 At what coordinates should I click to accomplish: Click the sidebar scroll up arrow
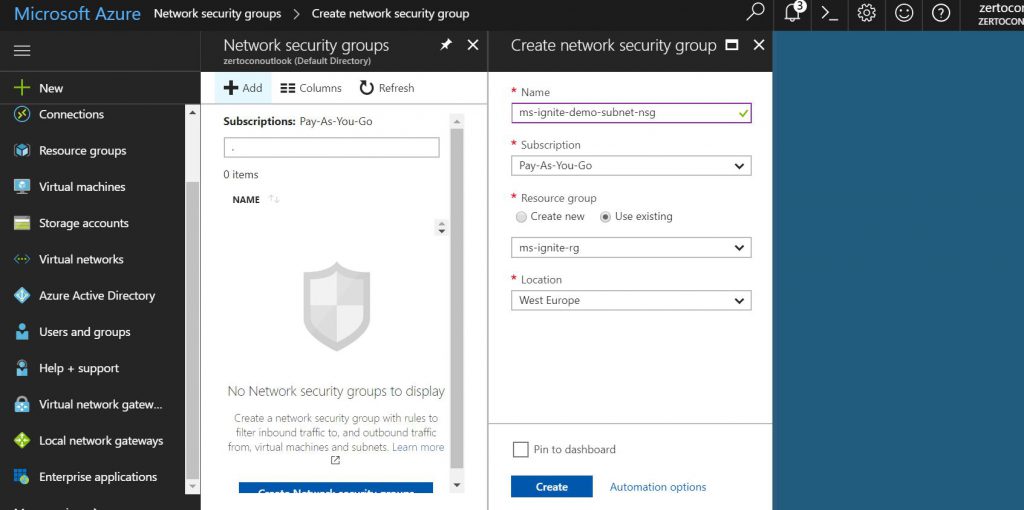(x=193, y=113)
